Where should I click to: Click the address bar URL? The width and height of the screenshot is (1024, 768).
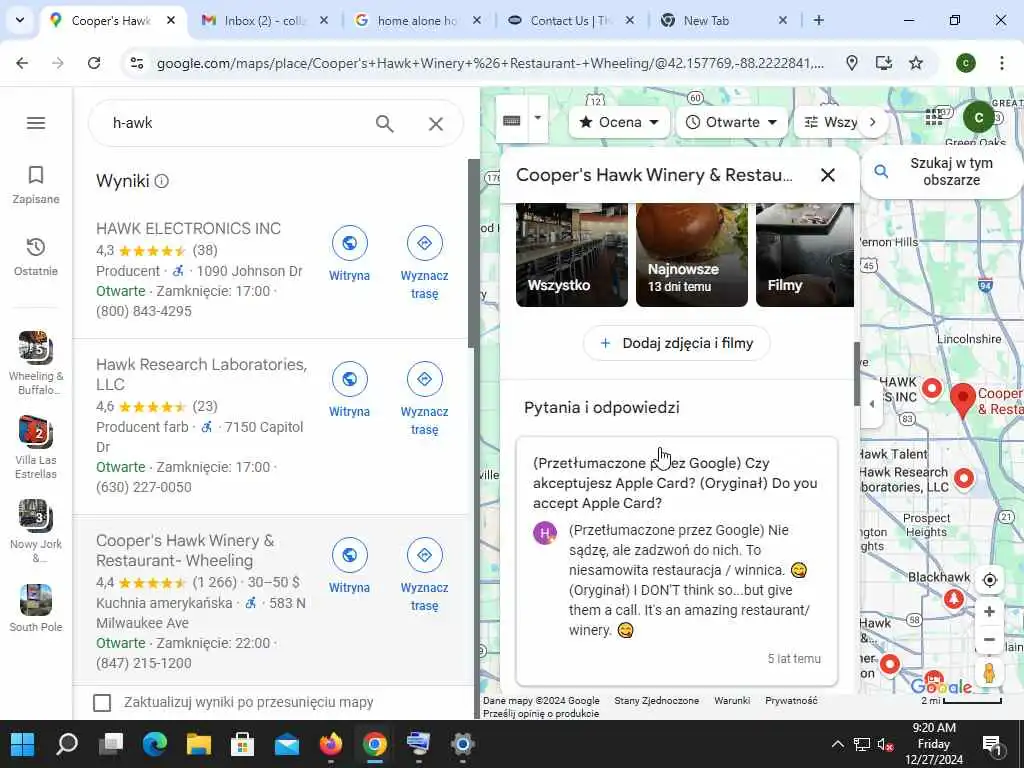490,63
